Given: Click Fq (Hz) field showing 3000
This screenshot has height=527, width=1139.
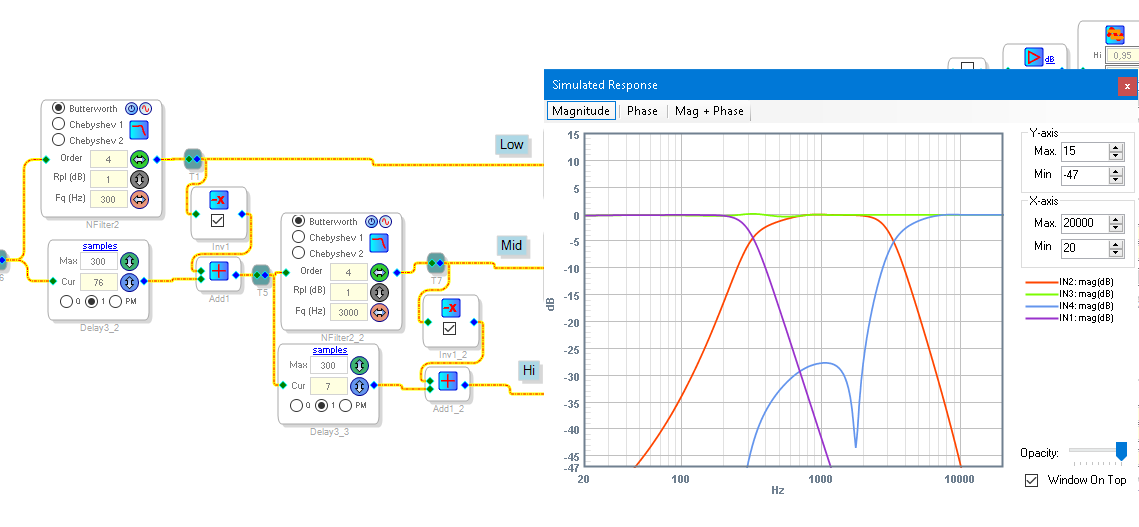Looking at the screenshot, I should point(349,313).
